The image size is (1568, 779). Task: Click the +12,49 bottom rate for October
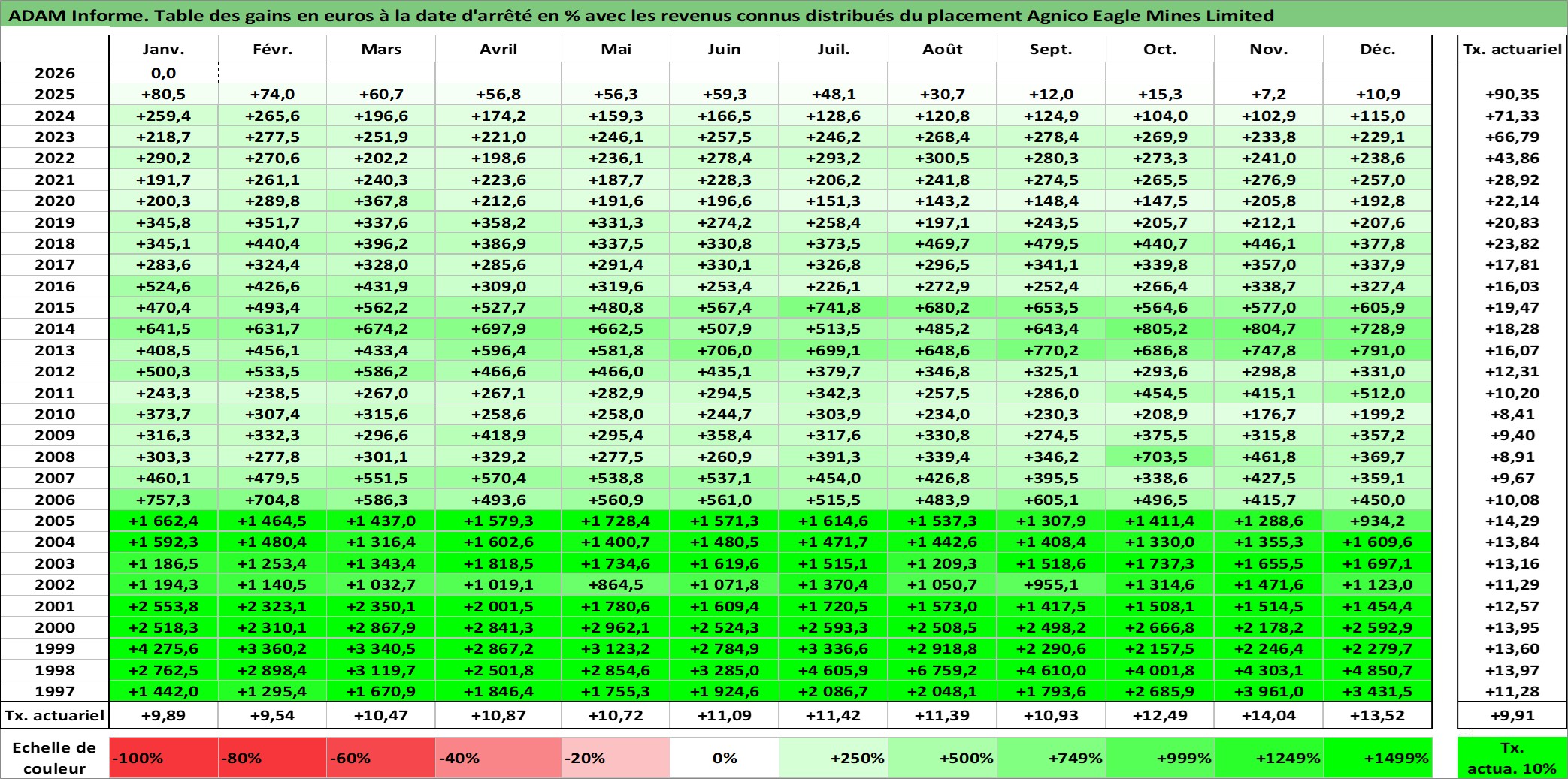tap(1160, 715)
